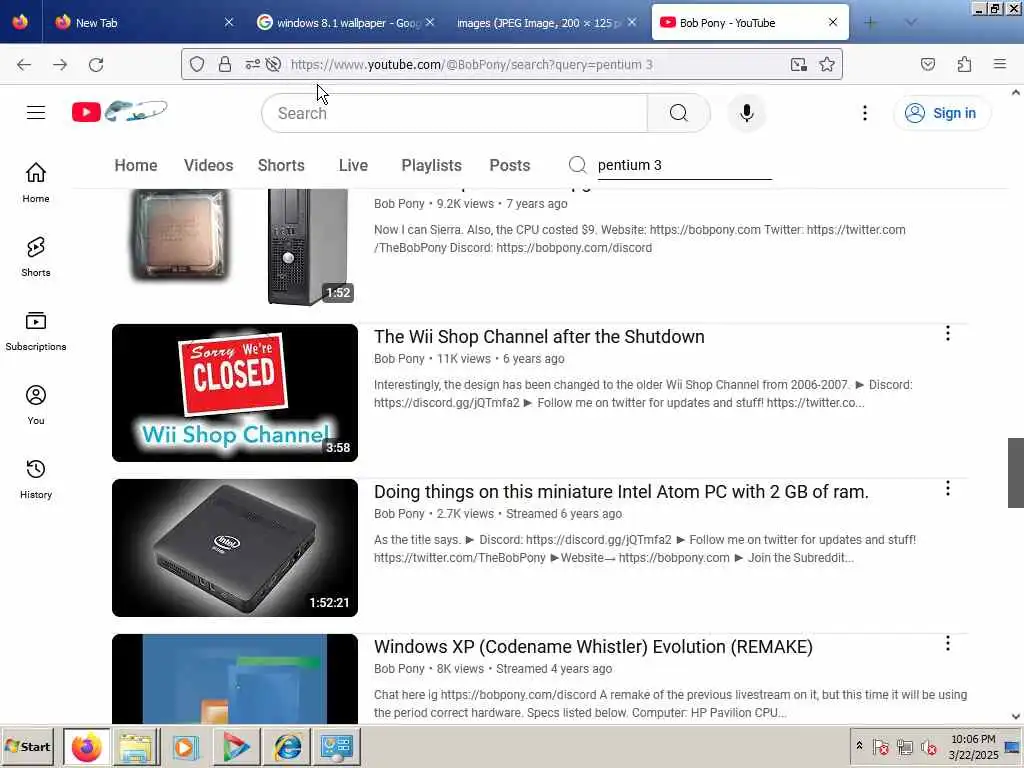Open YouTube settings three-dot menu
The height and width of the screenshot is (768, 1024).
tap(865, 113)
